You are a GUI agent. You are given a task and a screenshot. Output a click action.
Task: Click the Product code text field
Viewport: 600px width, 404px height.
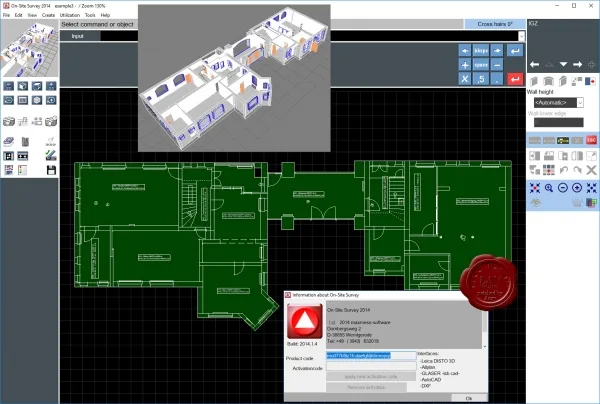point(371,355)
